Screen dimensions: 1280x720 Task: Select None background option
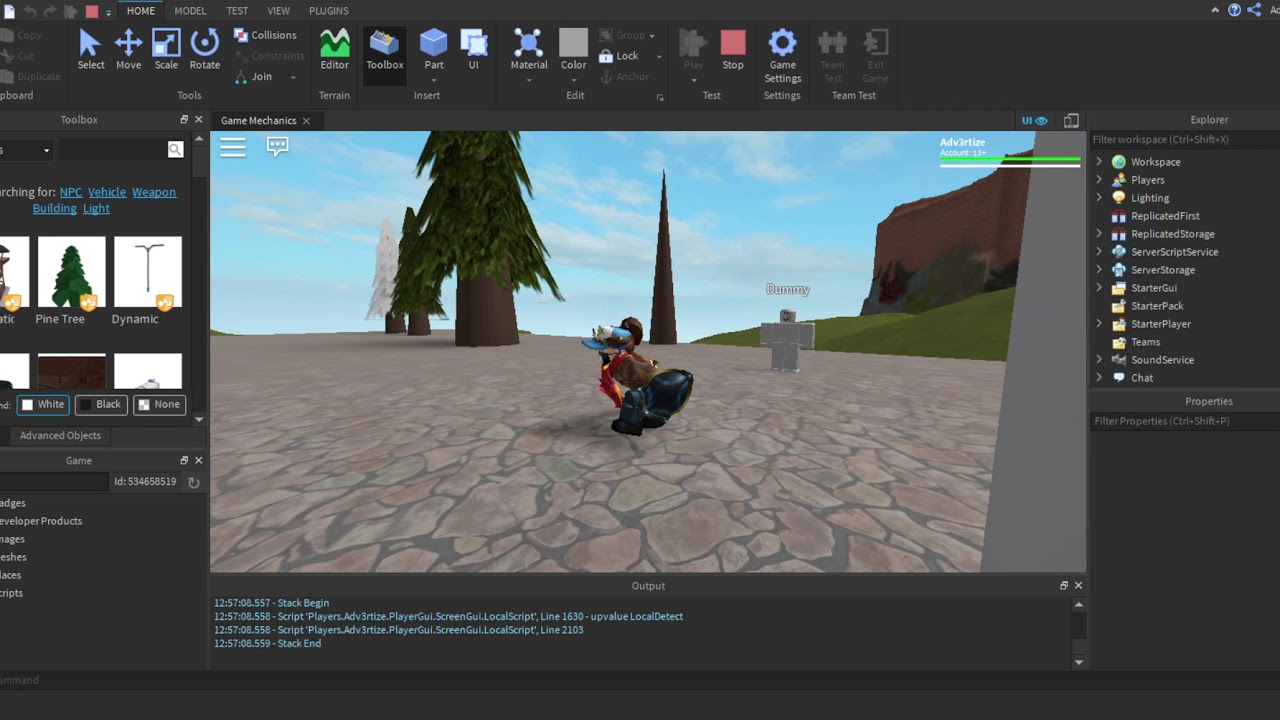tap(159, 404)
